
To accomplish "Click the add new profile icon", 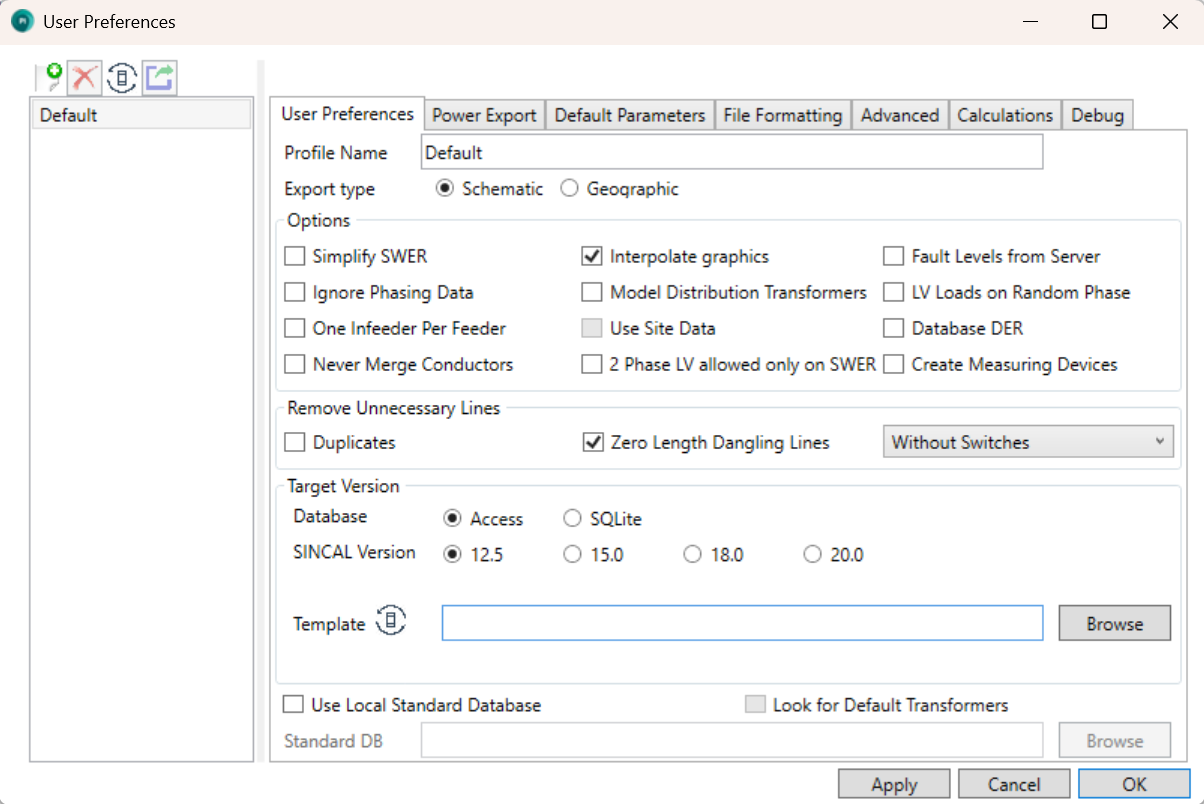I will pos(50,77).
